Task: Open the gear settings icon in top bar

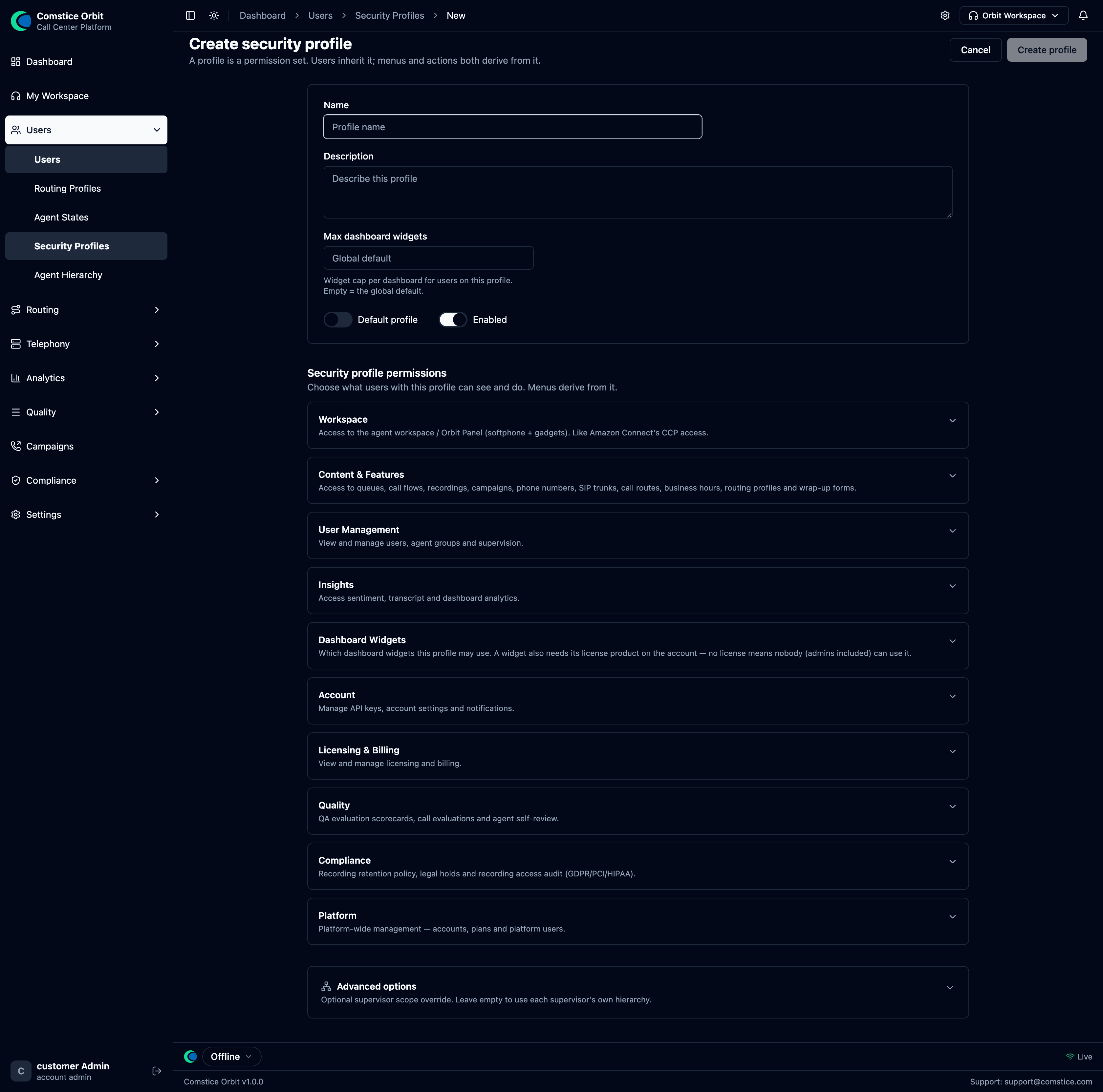Action: point(945,15)
